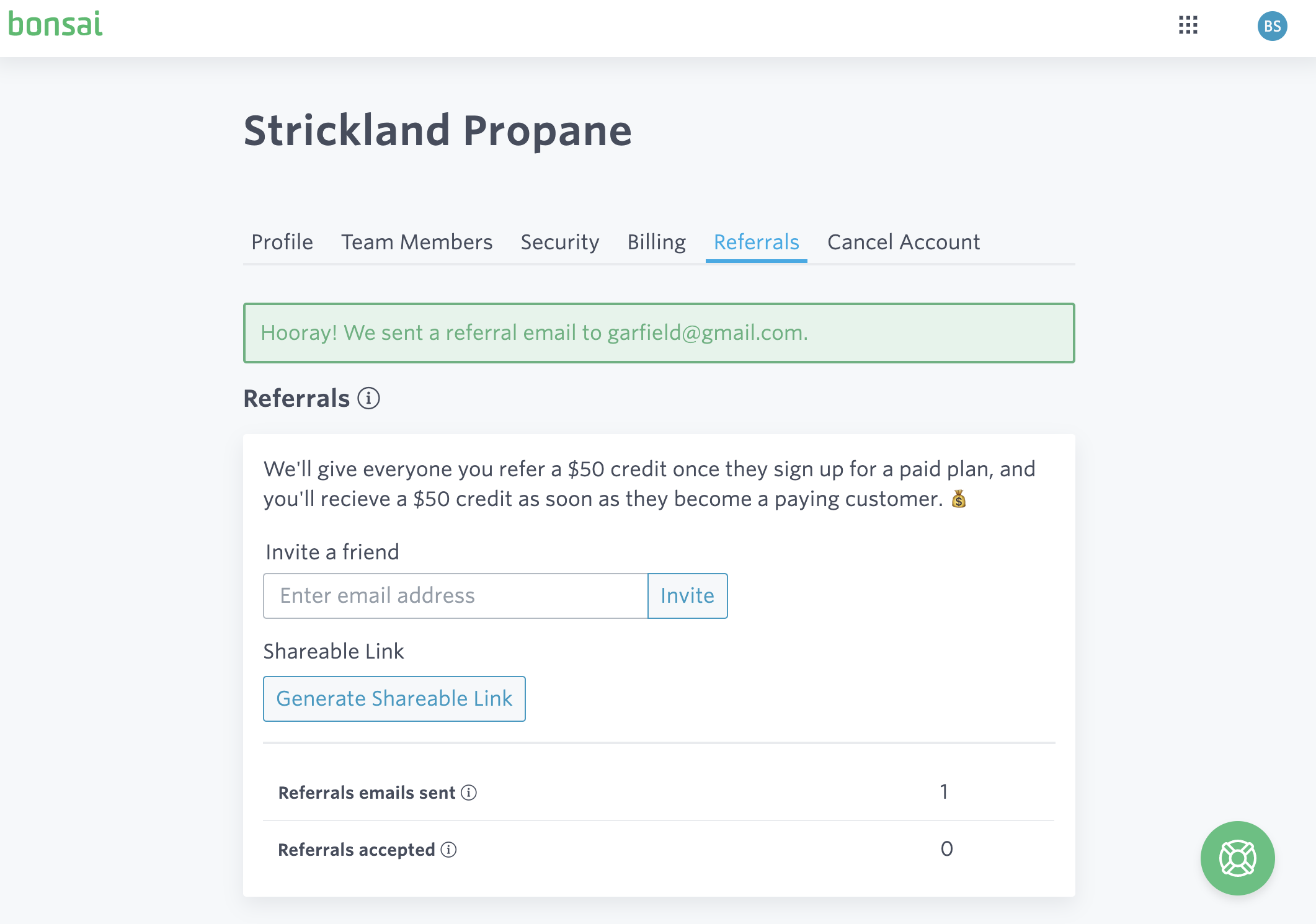Click the info icon beside Referrals accepted
The width and height of the screenshot is (1316, 924).
click(448, 850)
